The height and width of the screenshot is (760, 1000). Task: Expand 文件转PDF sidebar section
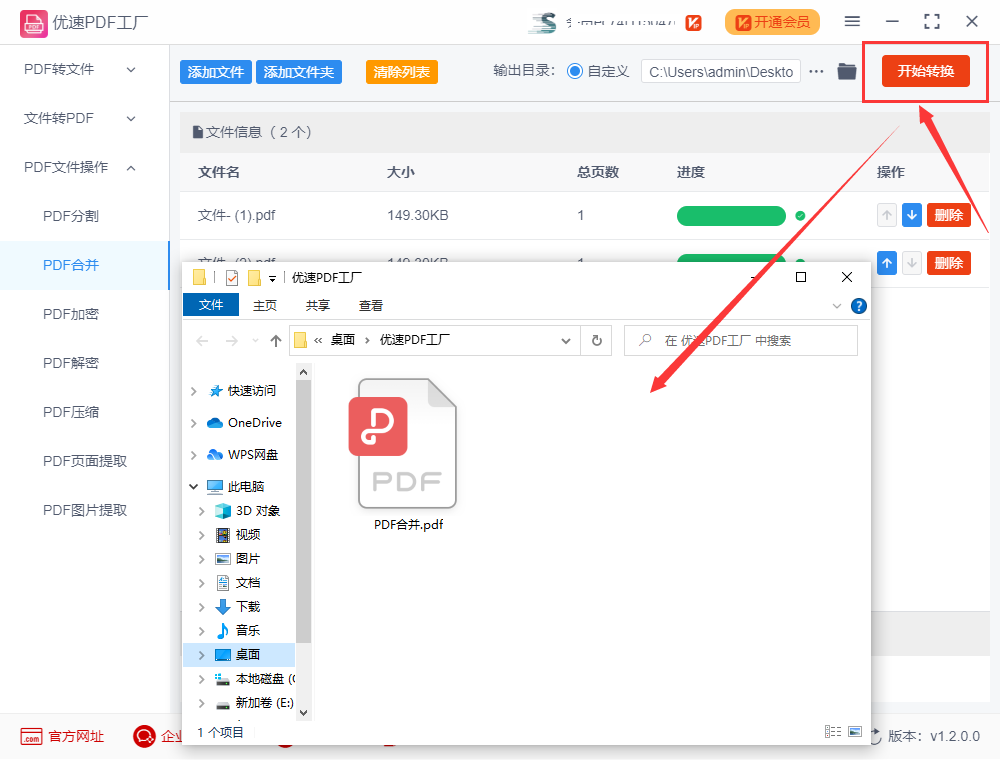(80, 119)
